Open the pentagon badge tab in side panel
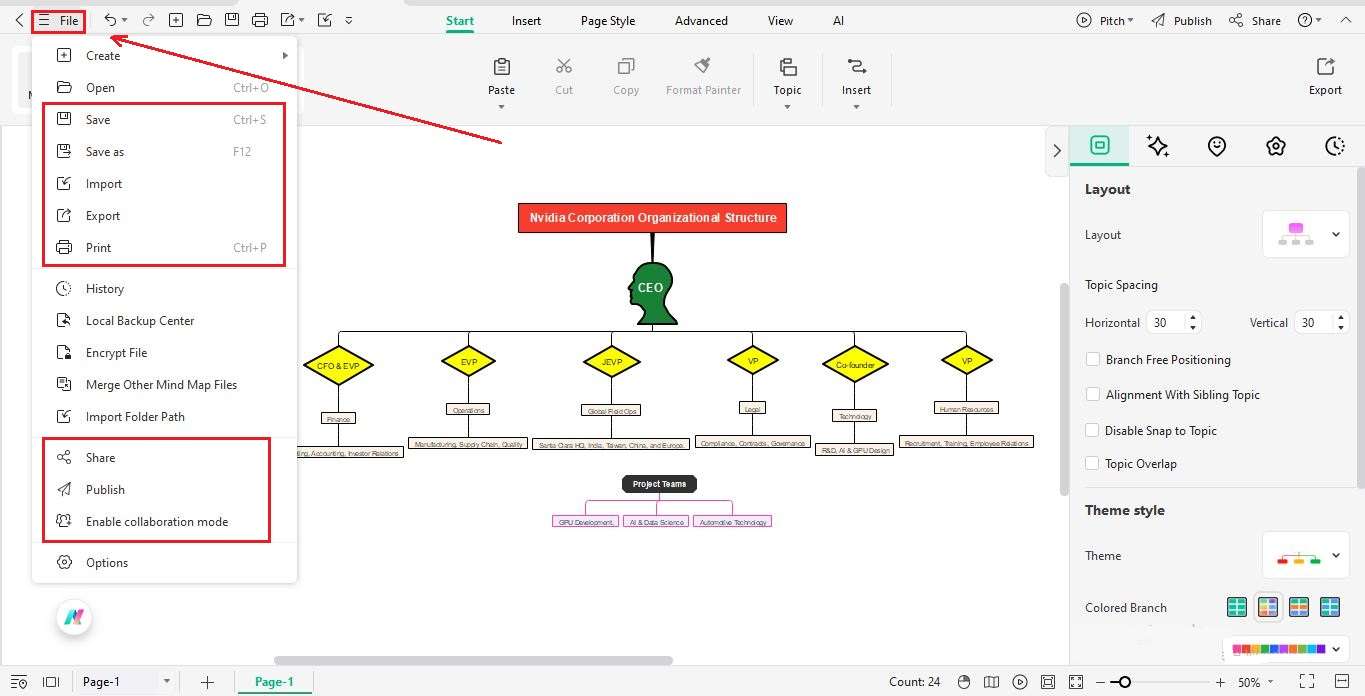Image resolution: width=1365 pixels, height=696 pixels. coord(1276,146)
